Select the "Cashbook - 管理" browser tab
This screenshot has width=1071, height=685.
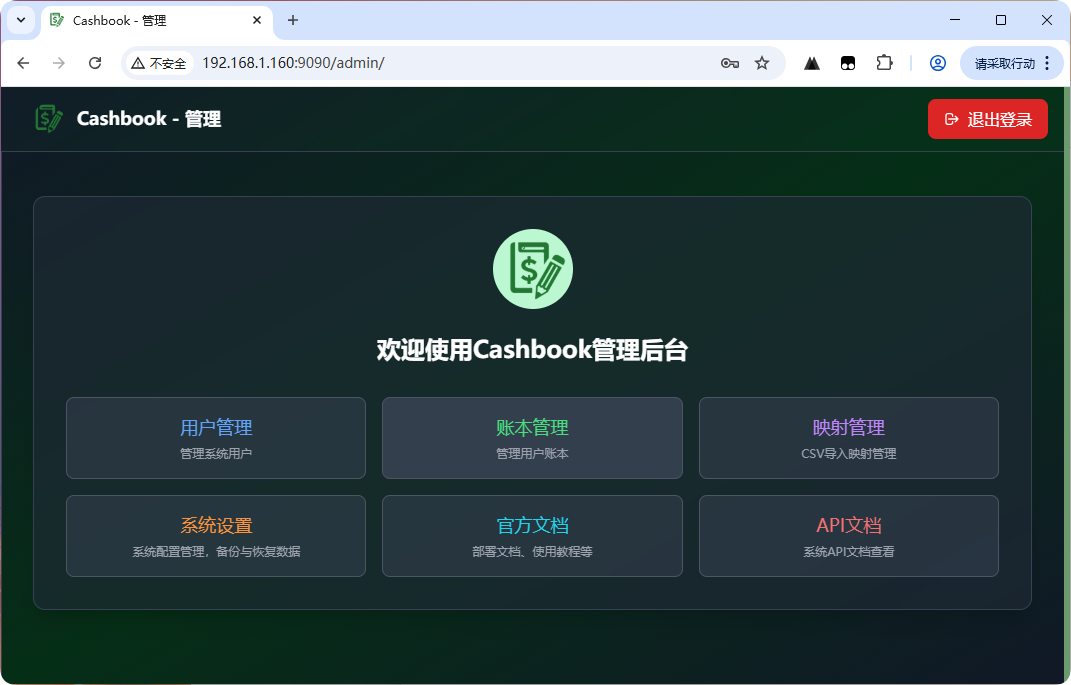pos(150,20)
